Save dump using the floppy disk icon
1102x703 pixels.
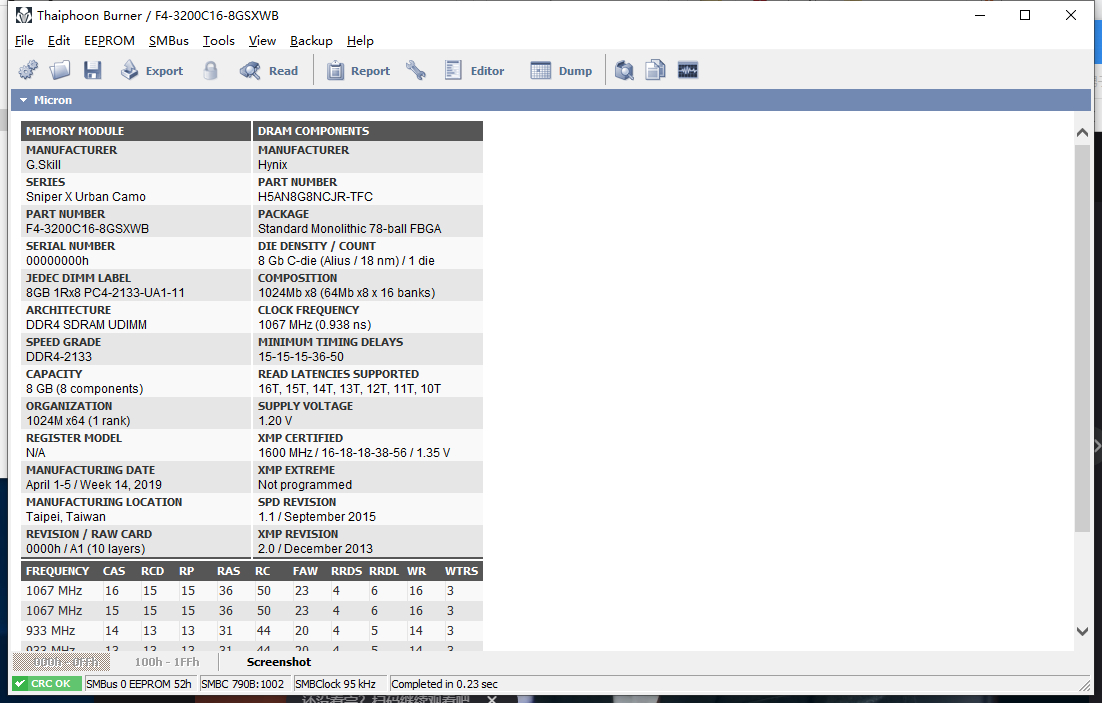(x=93, y=70)
